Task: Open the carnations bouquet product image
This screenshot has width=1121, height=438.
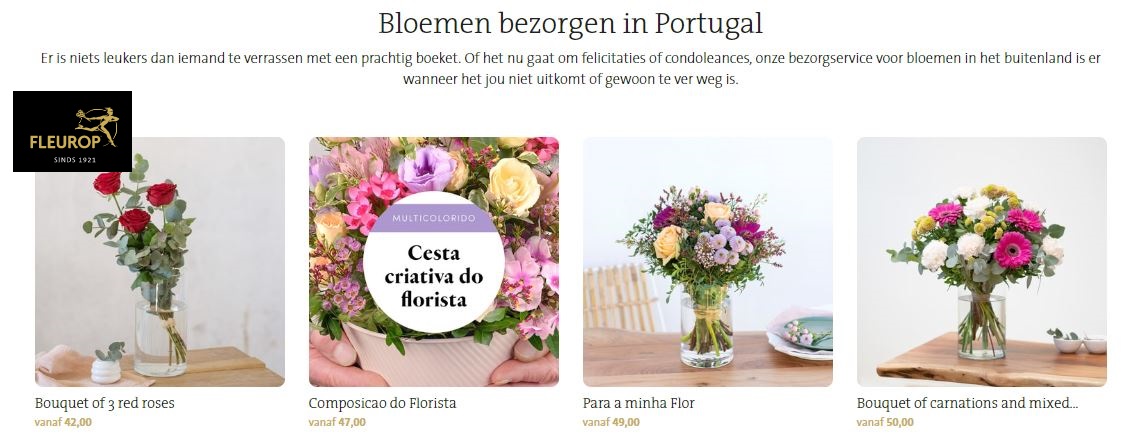Action: pyautogui.click(x=982, y=262)
